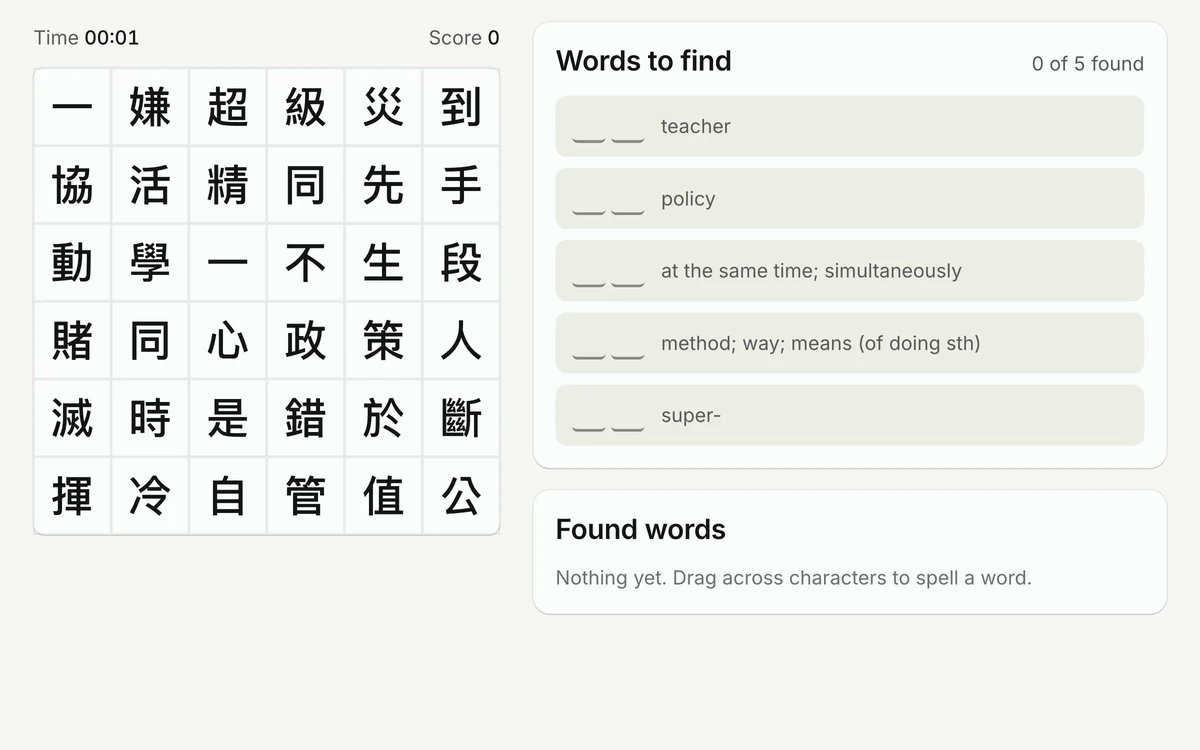The image size is (1200, 750).
Task: Select the 斷 character tile
Action: tap(461, 419)
